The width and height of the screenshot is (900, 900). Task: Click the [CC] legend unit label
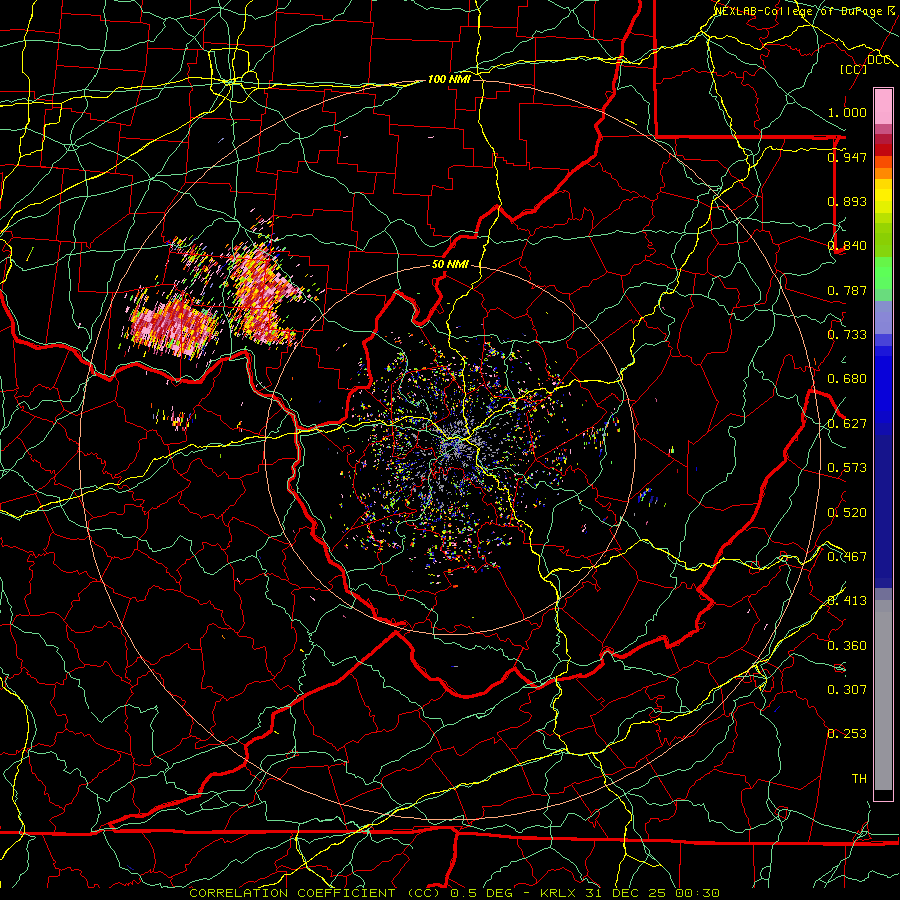[854, 69]
